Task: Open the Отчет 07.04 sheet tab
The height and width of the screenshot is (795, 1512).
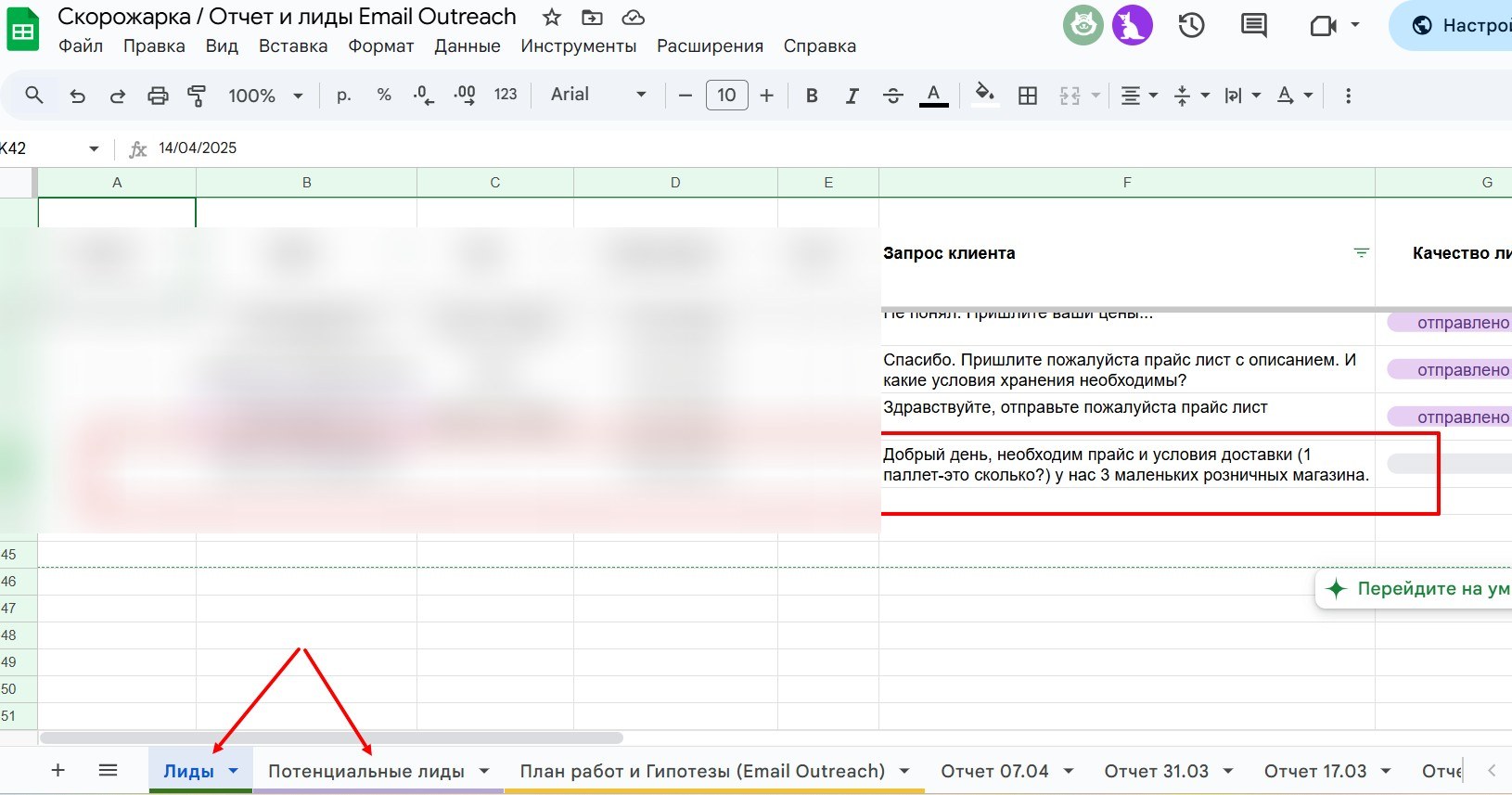Action: (994, 771)
